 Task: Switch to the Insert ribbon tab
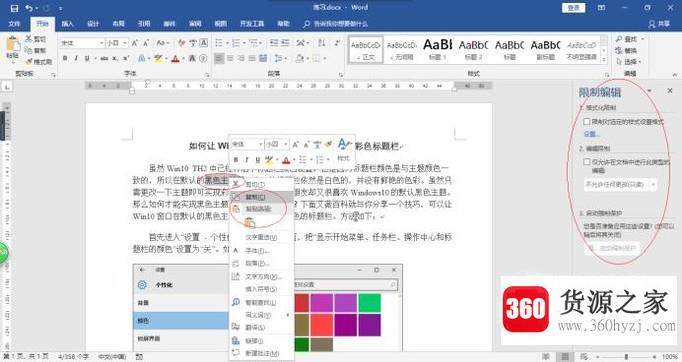(67, 24)
